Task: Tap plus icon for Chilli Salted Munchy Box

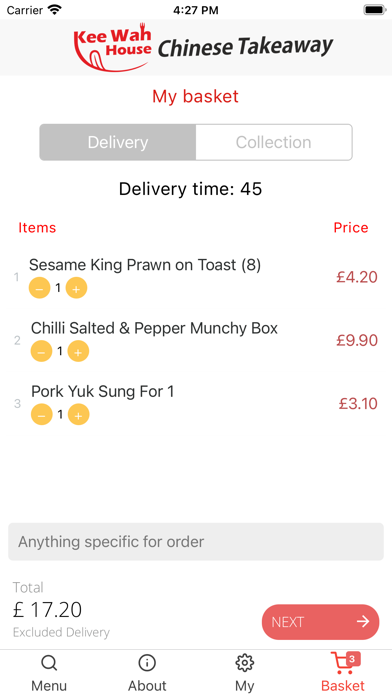Action: pos(78,352)
